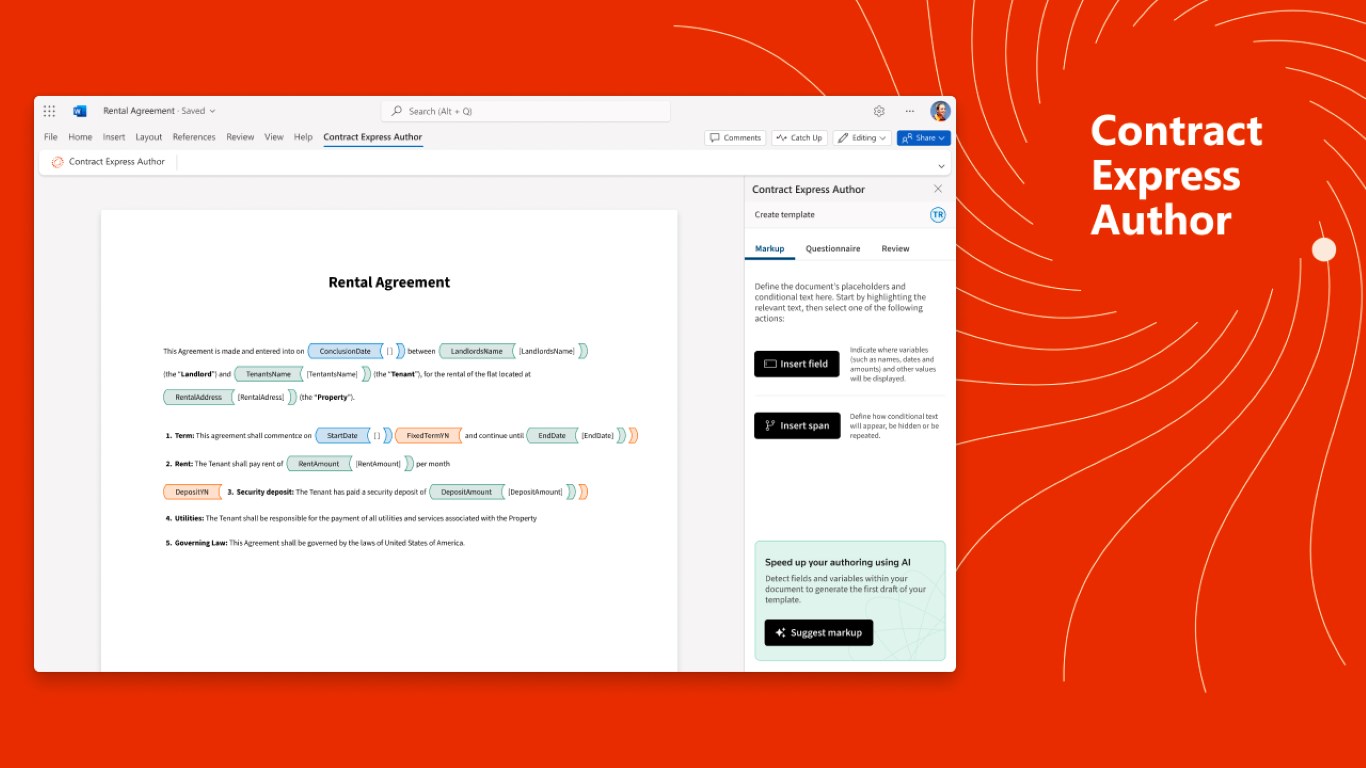Open the Share dropdown button
The image size is (1366, 768).
point(924,138)
